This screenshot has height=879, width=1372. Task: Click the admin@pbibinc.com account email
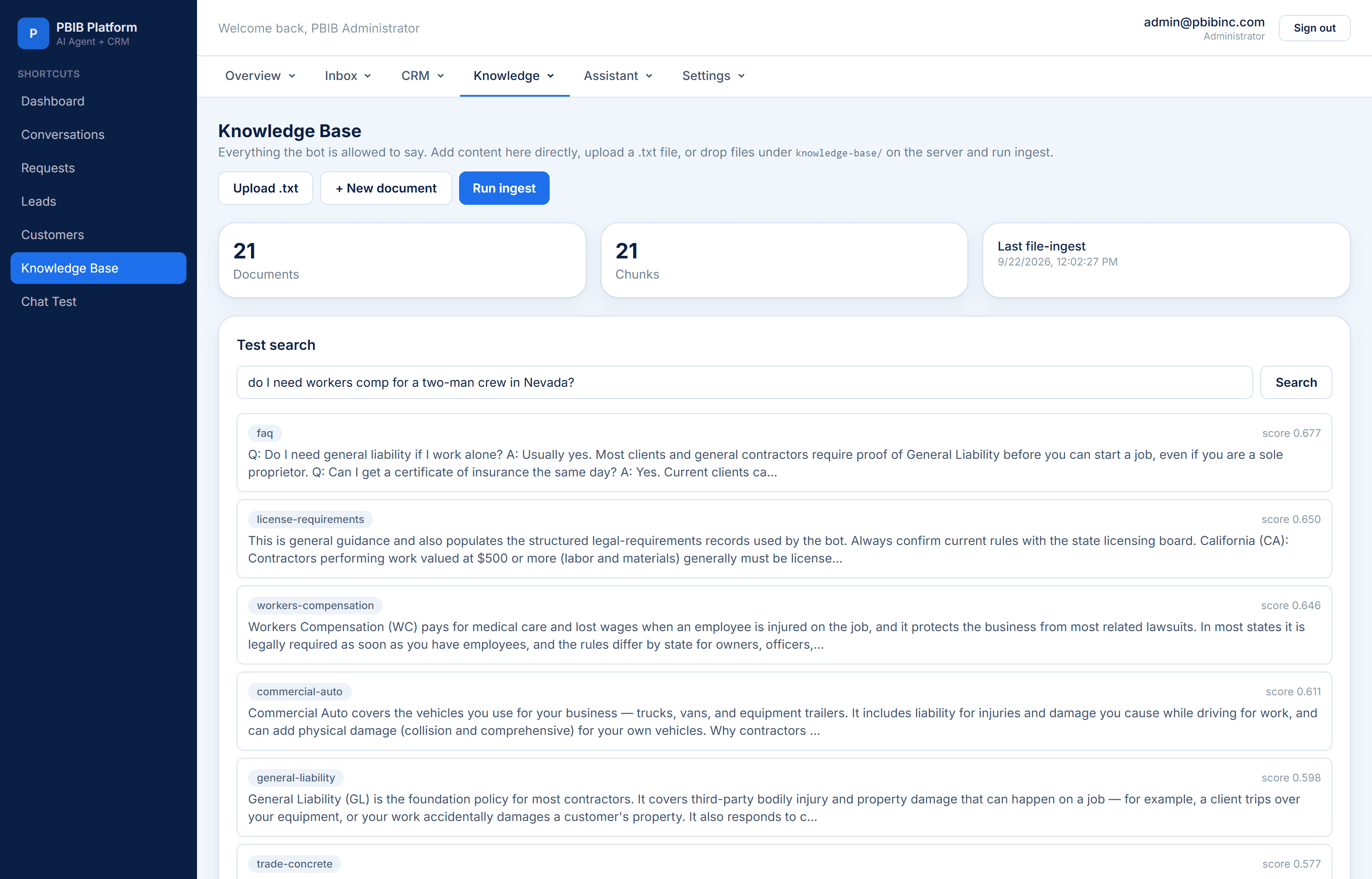(x=1204, y=22)
